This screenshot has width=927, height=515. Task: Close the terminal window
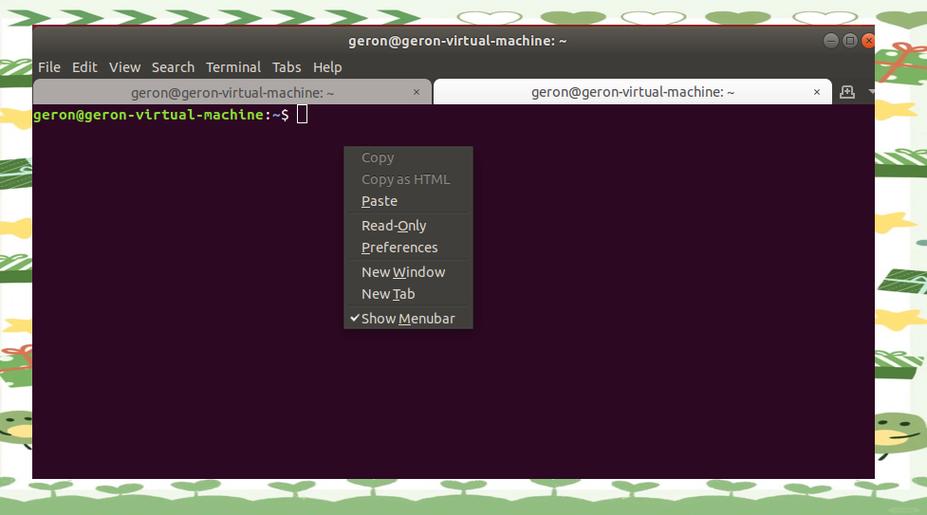[x=868, y=41]
